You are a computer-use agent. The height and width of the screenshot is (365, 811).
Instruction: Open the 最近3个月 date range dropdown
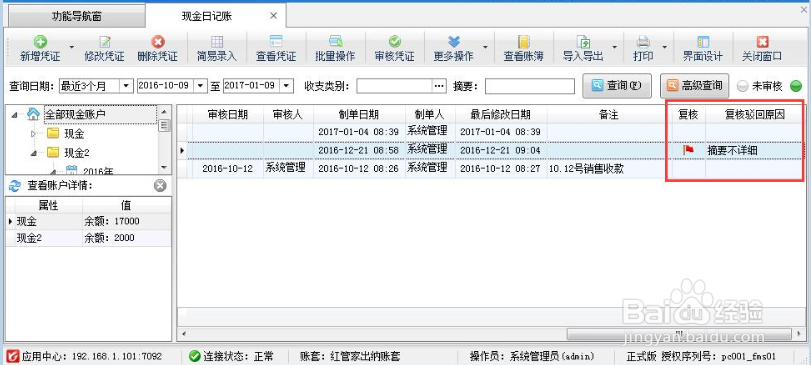pos(126,86)
